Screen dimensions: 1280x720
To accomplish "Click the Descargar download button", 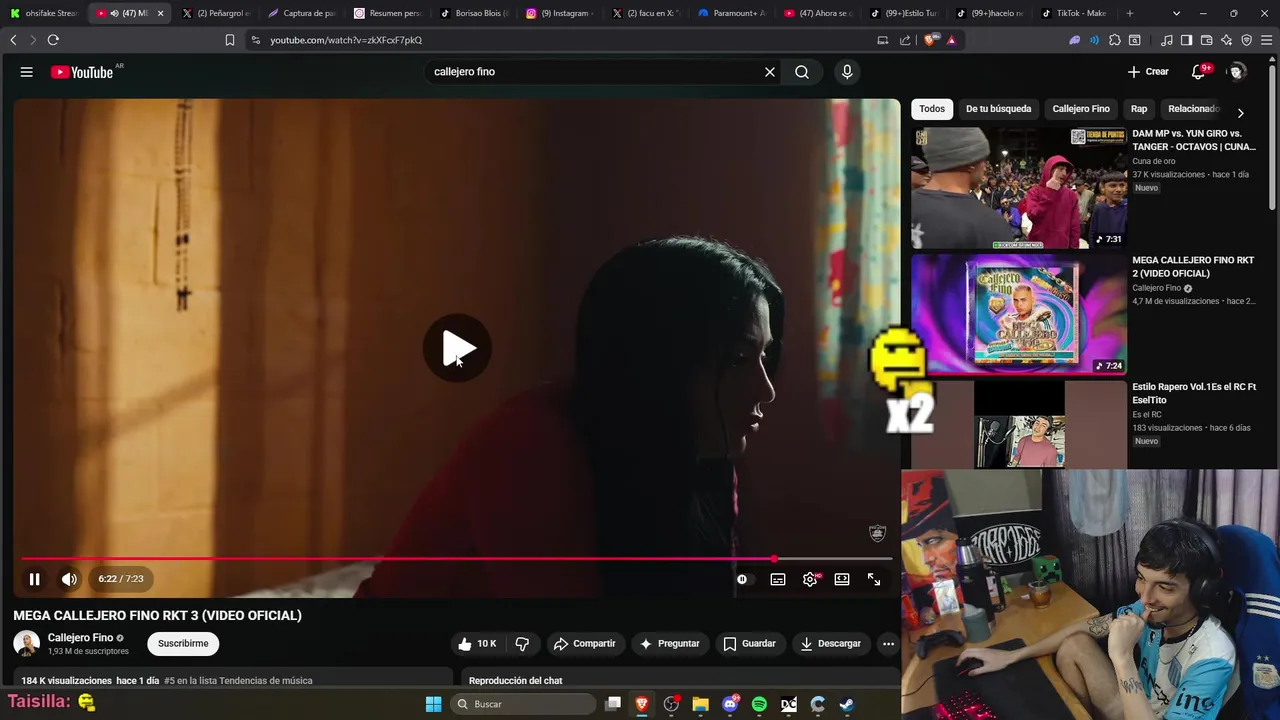I will pos(830,644).
